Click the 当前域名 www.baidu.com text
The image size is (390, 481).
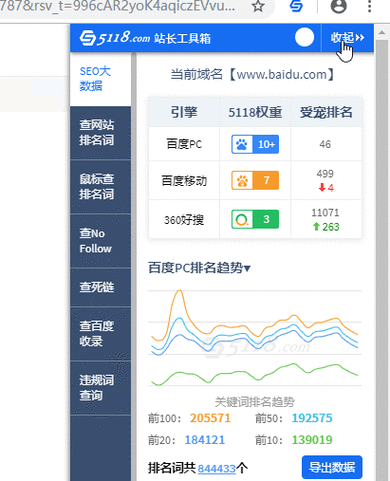pyautogui.click(x=253, y=74)
